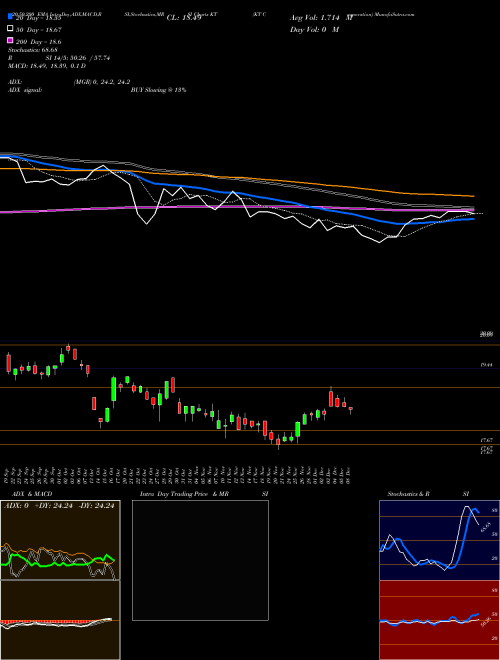This screenshot has height=660, width=500.
Task: Click the 'Stochastics: 68.68' reading
Action: point(32,50)
